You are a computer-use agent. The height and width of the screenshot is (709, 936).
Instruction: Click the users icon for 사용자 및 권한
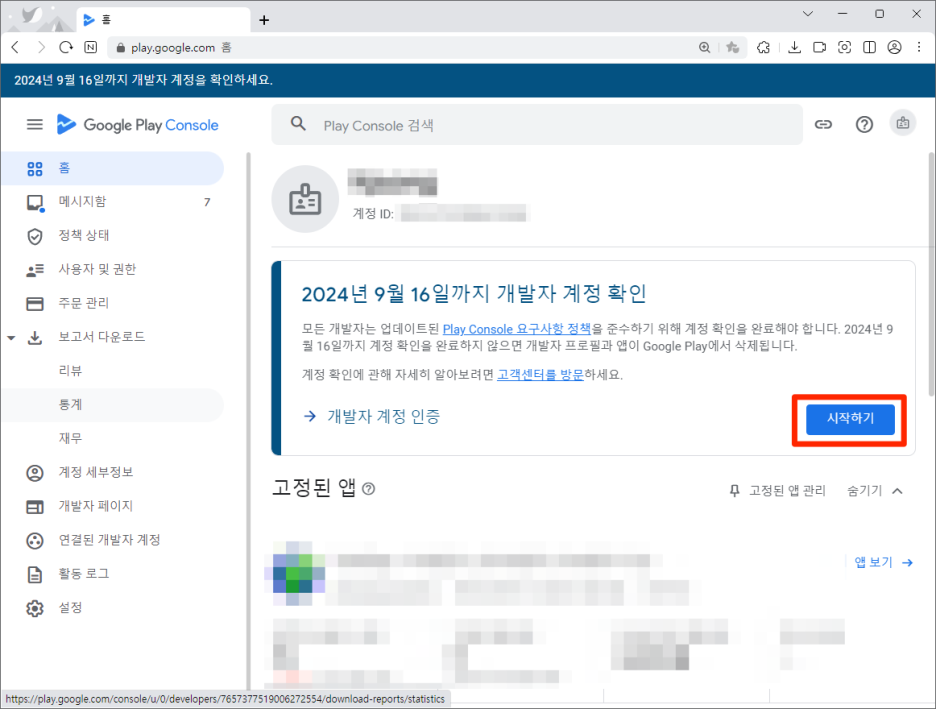click(x=35, y=270)
